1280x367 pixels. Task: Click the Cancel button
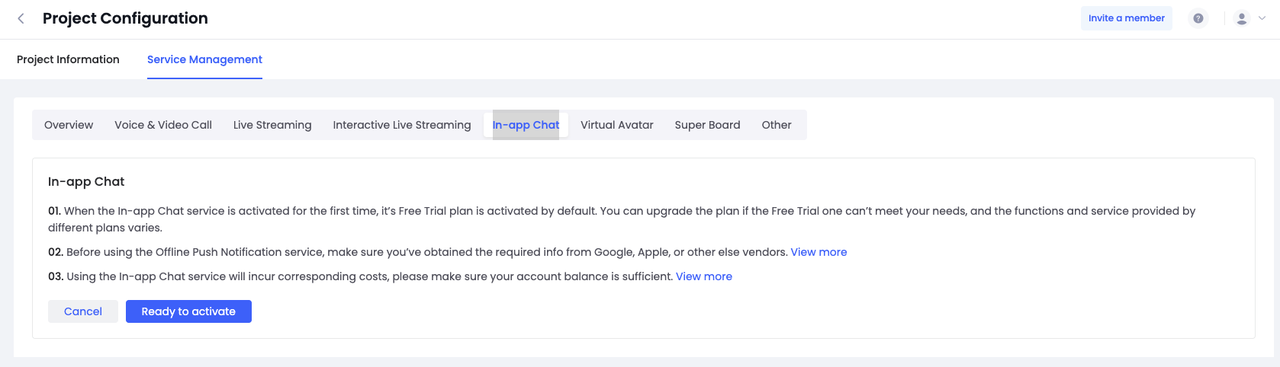tap(83, 311)
